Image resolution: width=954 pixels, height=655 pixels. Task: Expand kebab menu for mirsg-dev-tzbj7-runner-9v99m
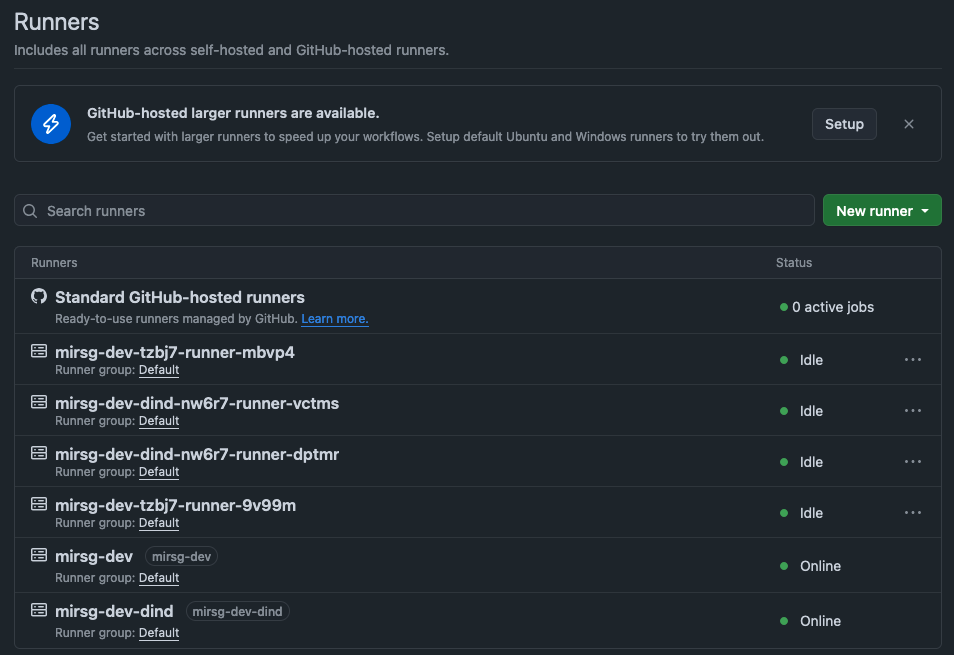(912, 513)
